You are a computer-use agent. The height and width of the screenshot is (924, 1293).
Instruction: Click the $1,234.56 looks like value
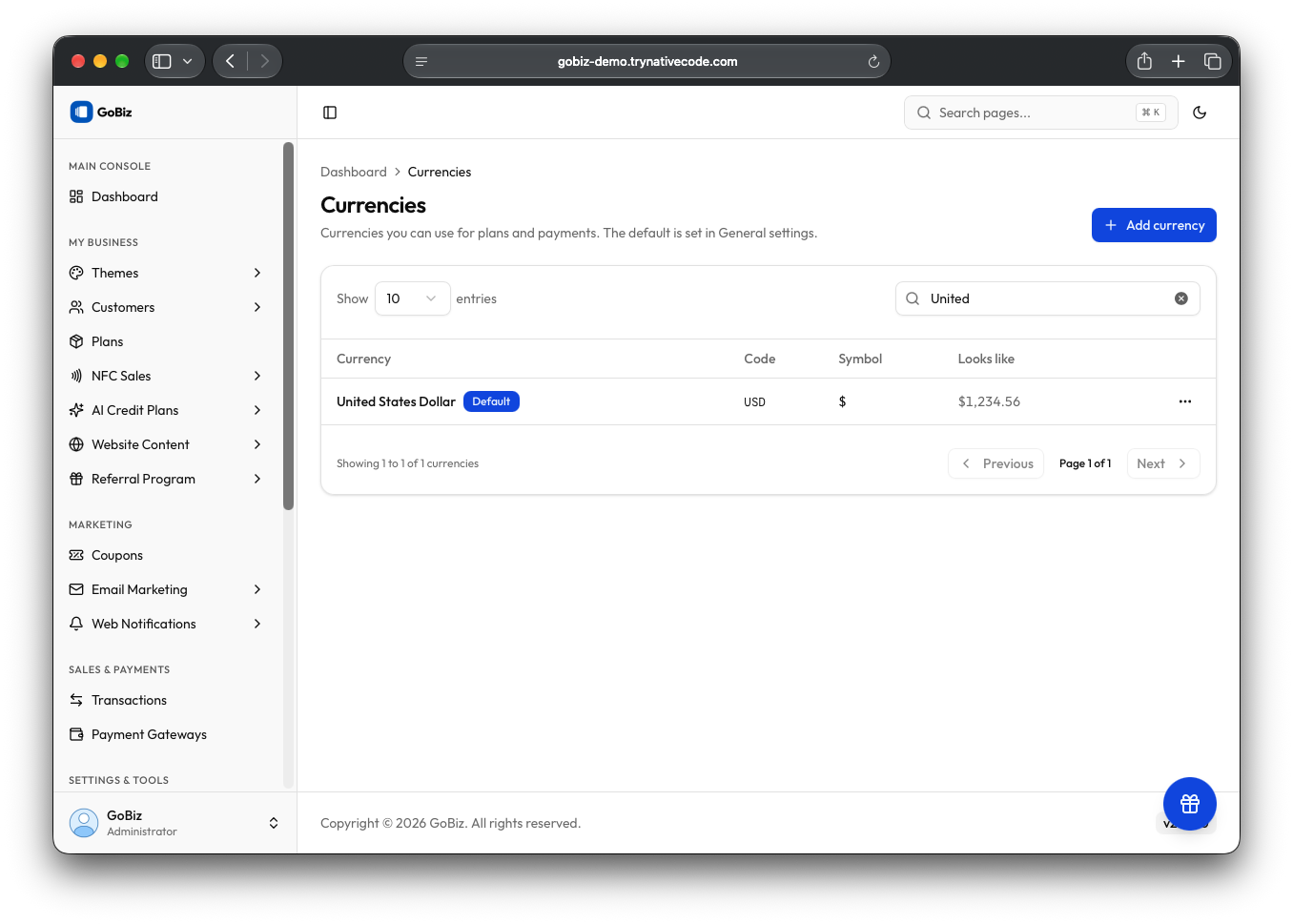pos(989,401)
